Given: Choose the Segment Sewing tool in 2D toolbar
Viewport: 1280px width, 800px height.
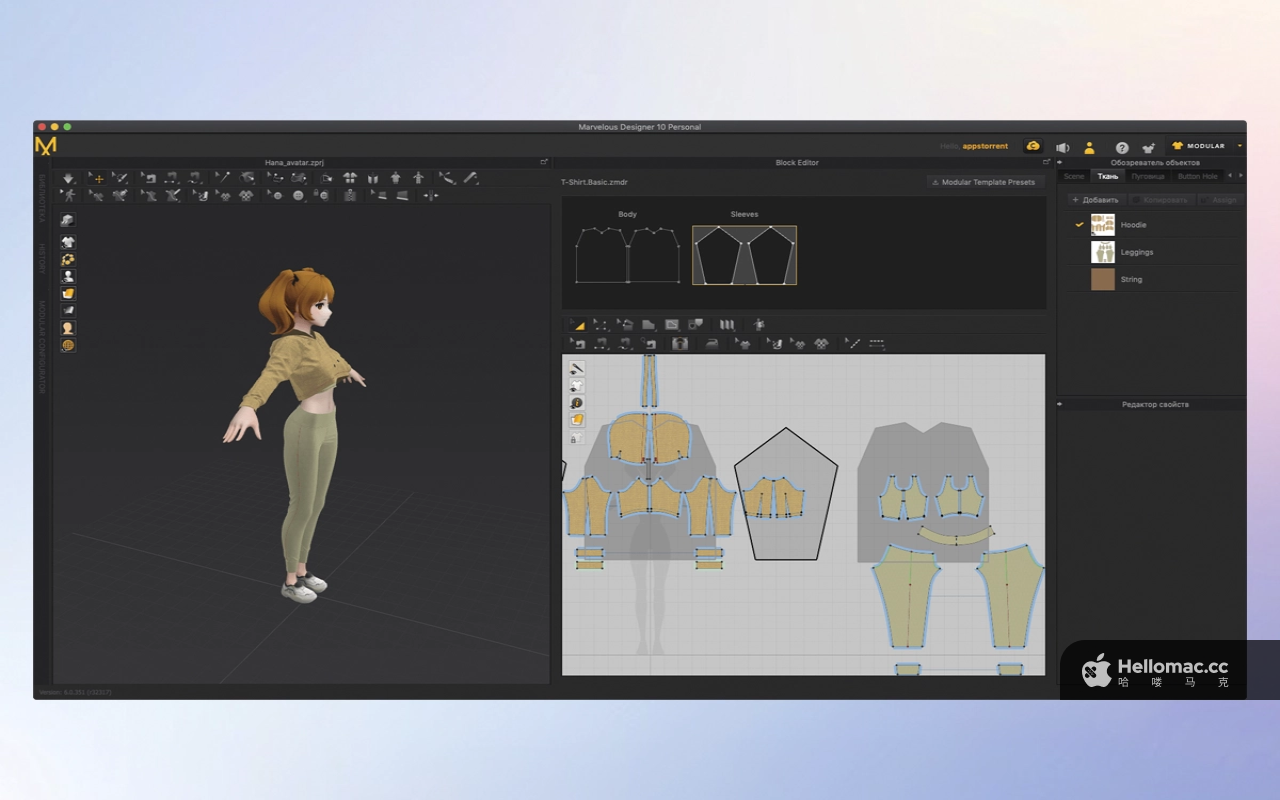Looking at the screenshot, I should tap(601, 343).
